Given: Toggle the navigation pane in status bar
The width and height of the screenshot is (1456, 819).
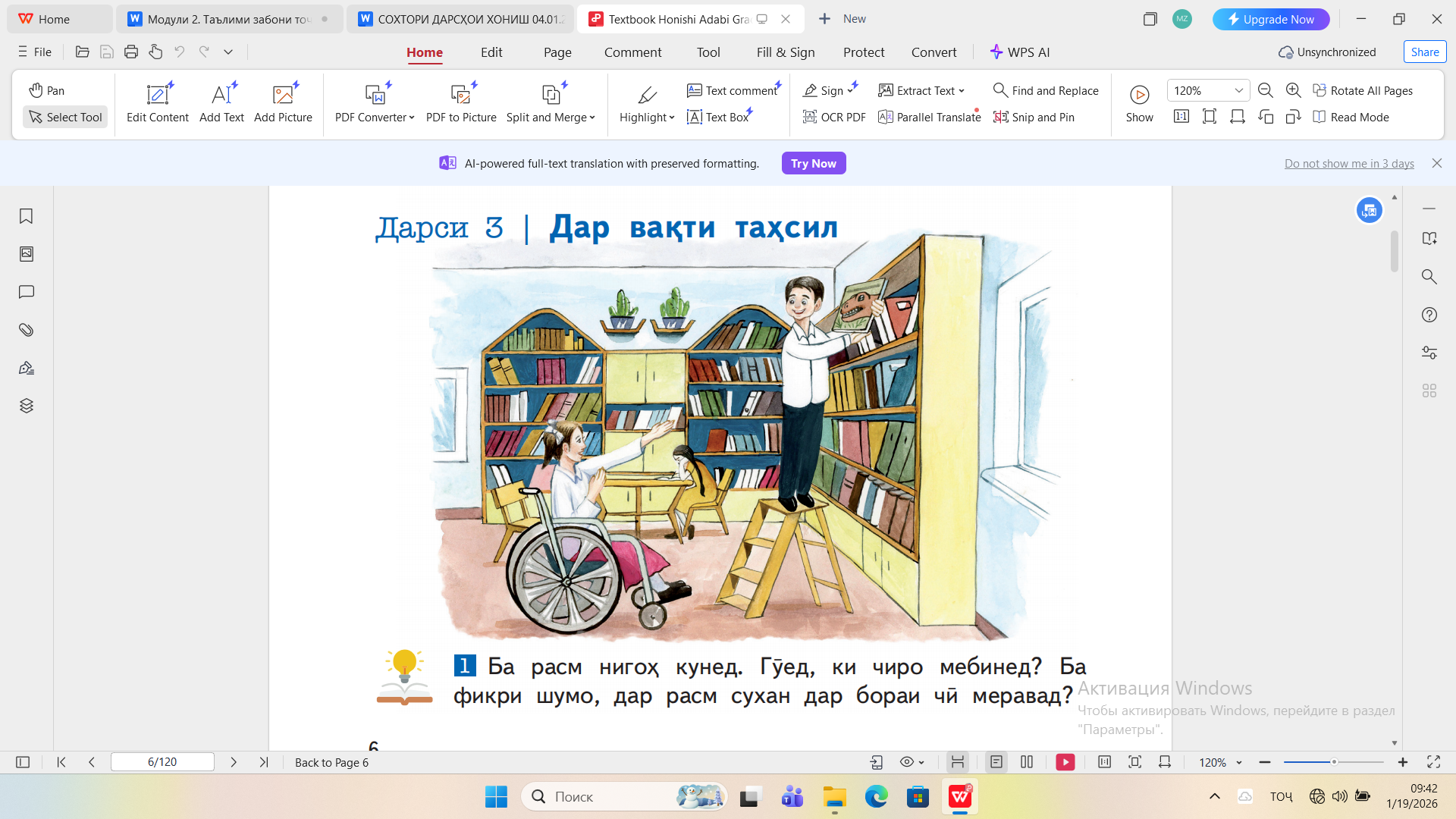Looking at the screenshot, I should point(23,762).
